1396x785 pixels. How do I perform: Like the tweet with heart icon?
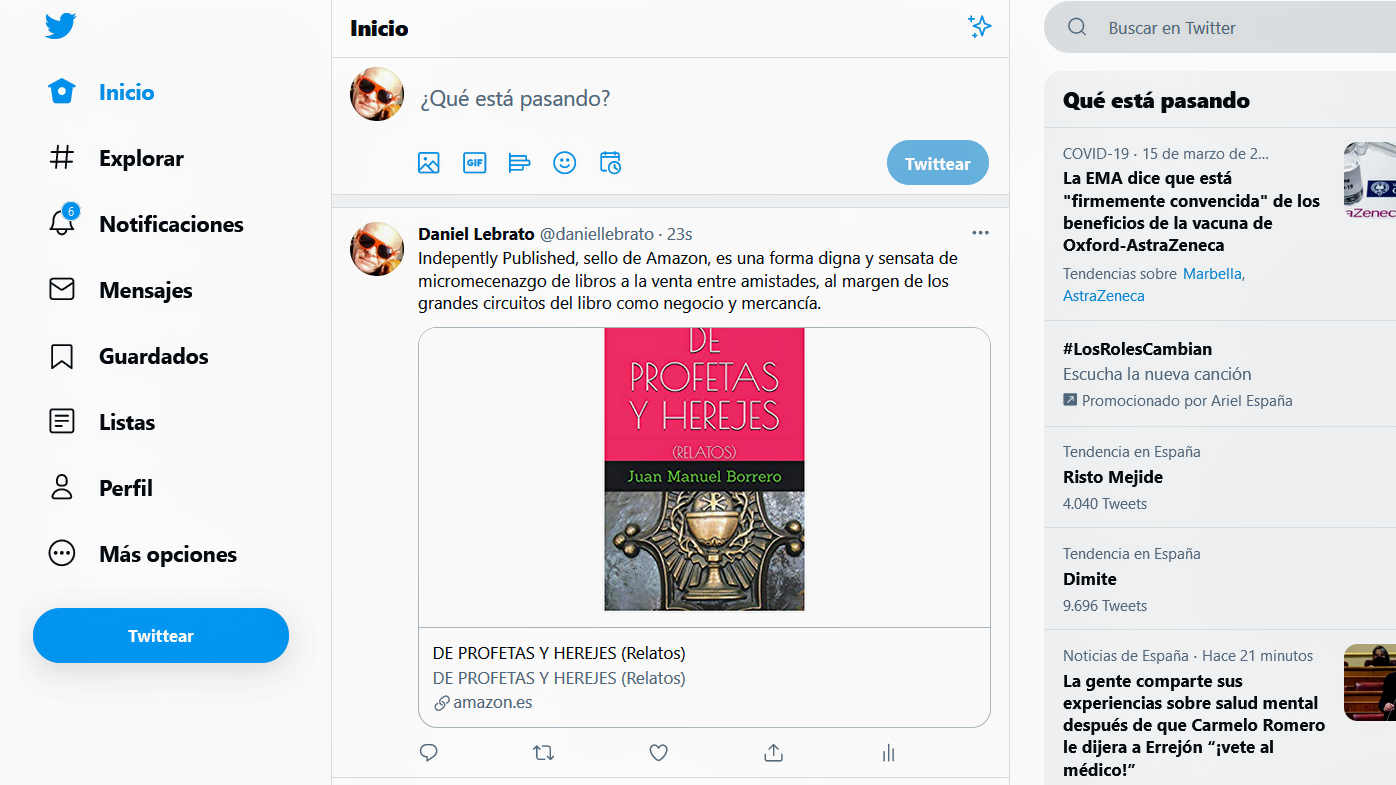(x=658, y=753)
